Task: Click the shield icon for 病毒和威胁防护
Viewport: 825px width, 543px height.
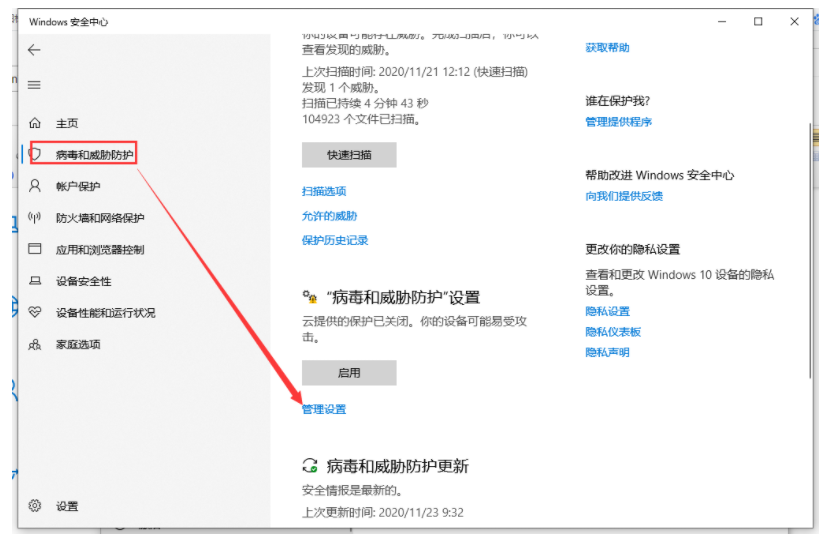Action: click(36, 155)
